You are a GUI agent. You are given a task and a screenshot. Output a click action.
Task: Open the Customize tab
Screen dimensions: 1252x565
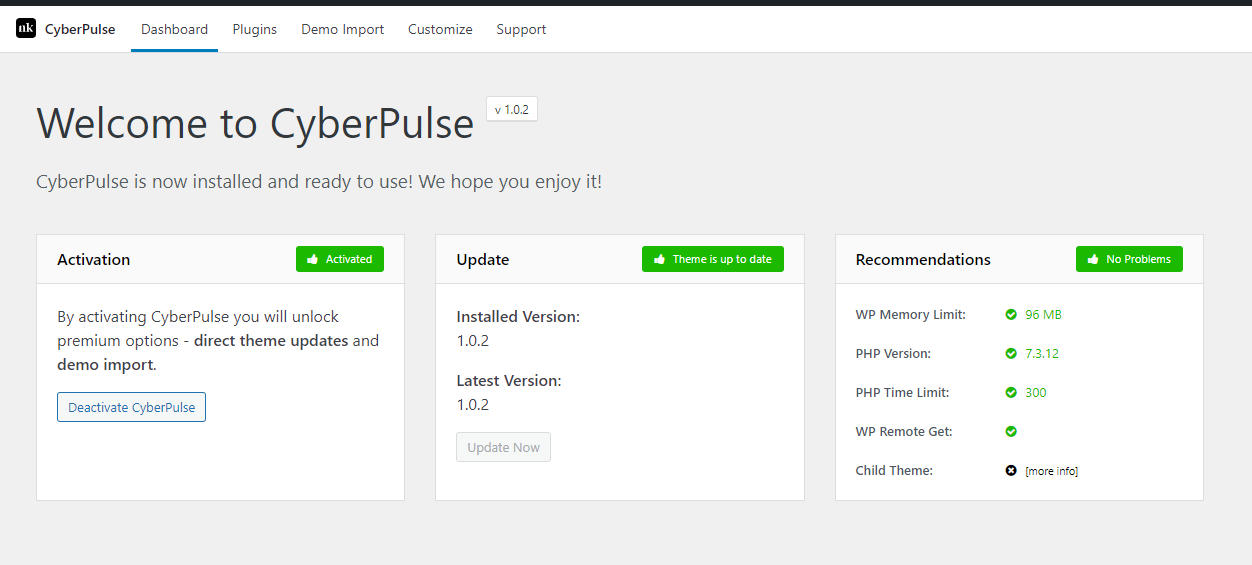pos(440,29)
